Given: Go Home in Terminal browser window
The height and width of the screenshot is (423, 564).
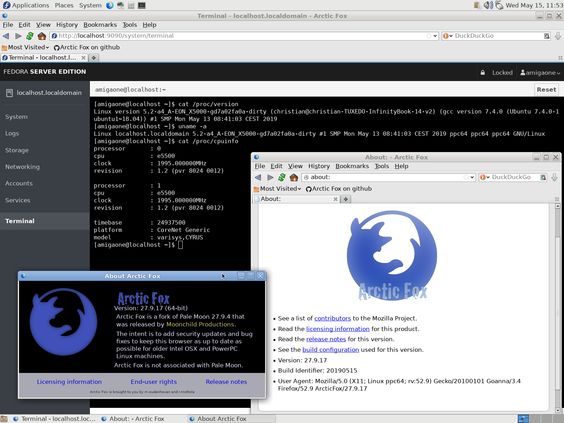Looking at the screenshot, I should pos(42,36).
